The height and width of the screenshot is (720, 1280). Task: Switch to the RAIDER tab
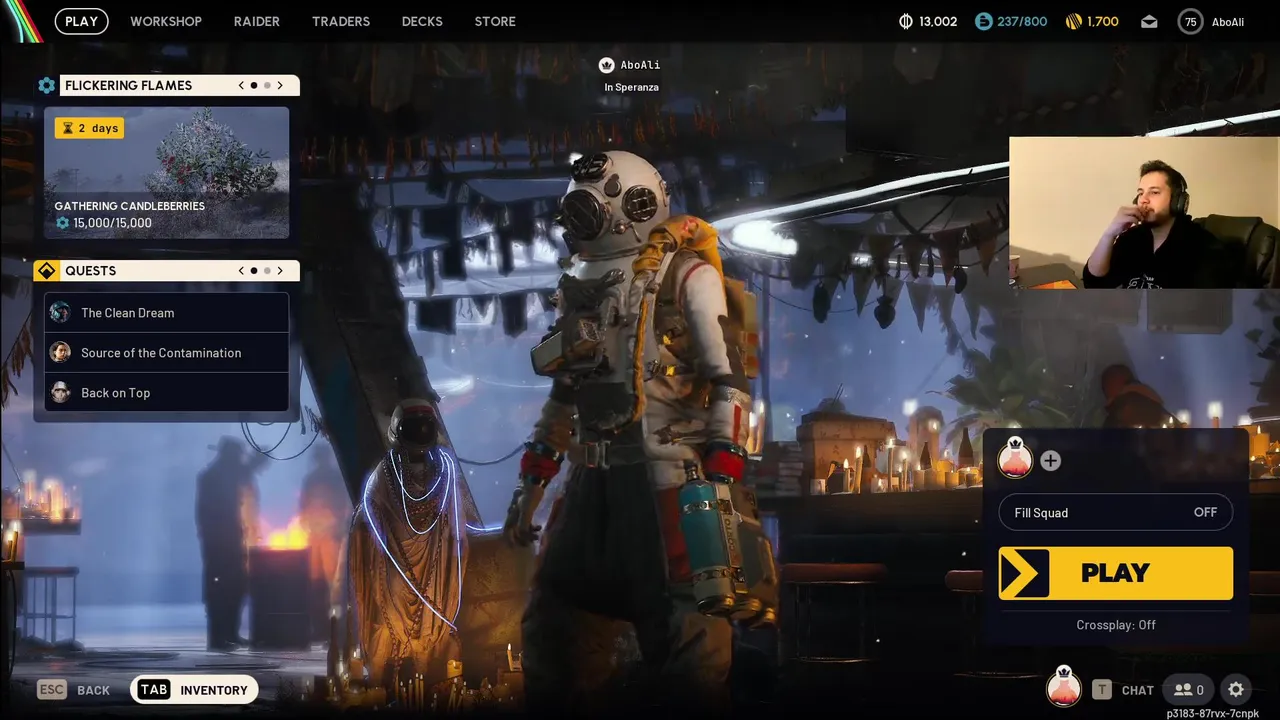coord(257,21)
